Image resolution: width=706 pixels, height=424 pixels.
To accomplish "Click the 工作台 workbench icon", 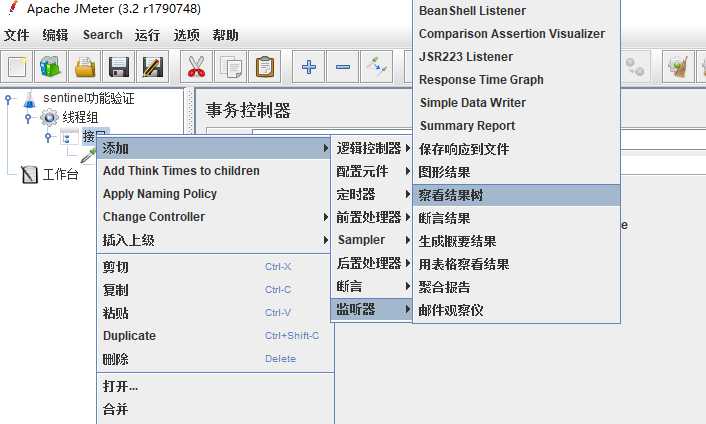I will pos(29,174).
